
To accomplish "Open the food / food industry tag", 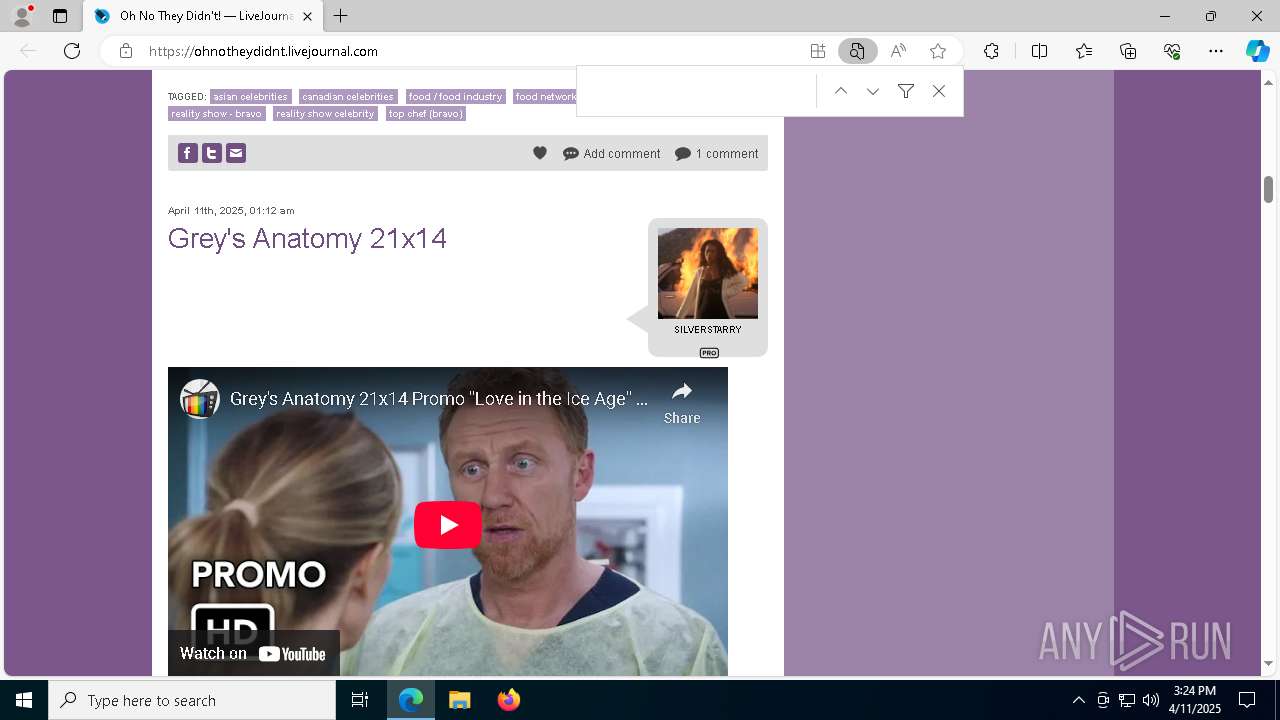I will (x=455, y=97).
